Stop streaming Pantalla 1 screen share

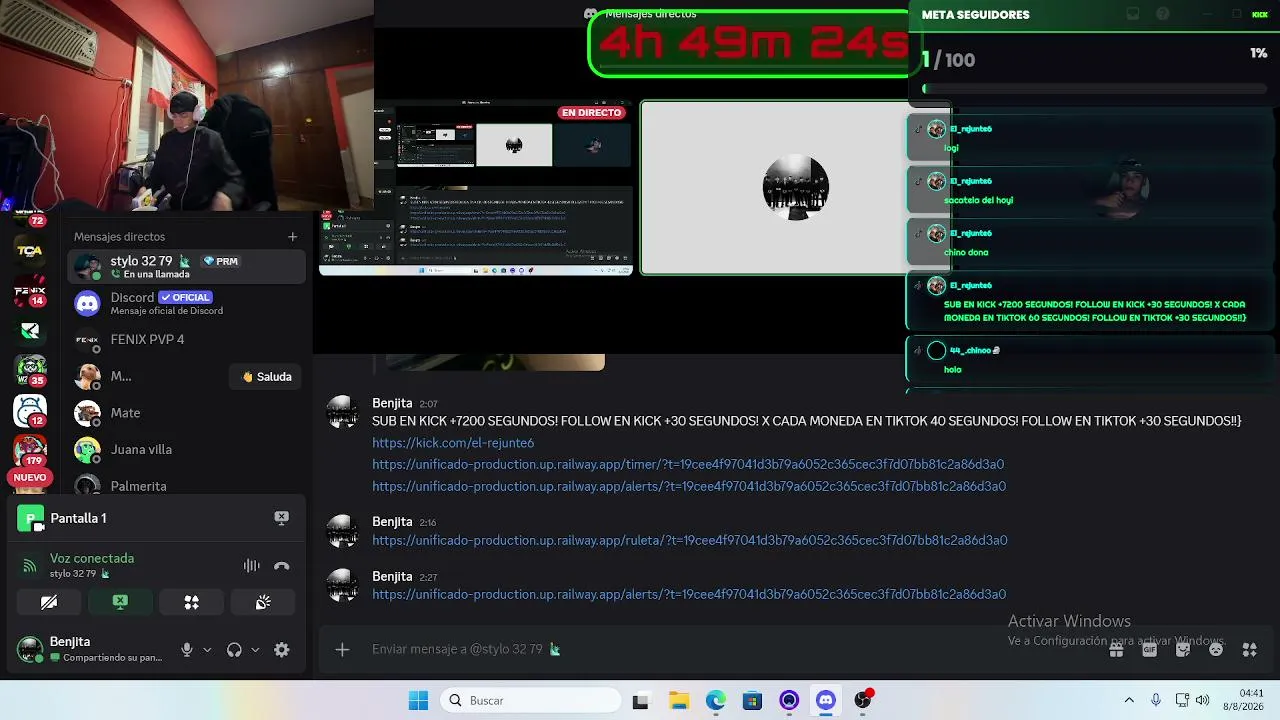pos(281,518)
